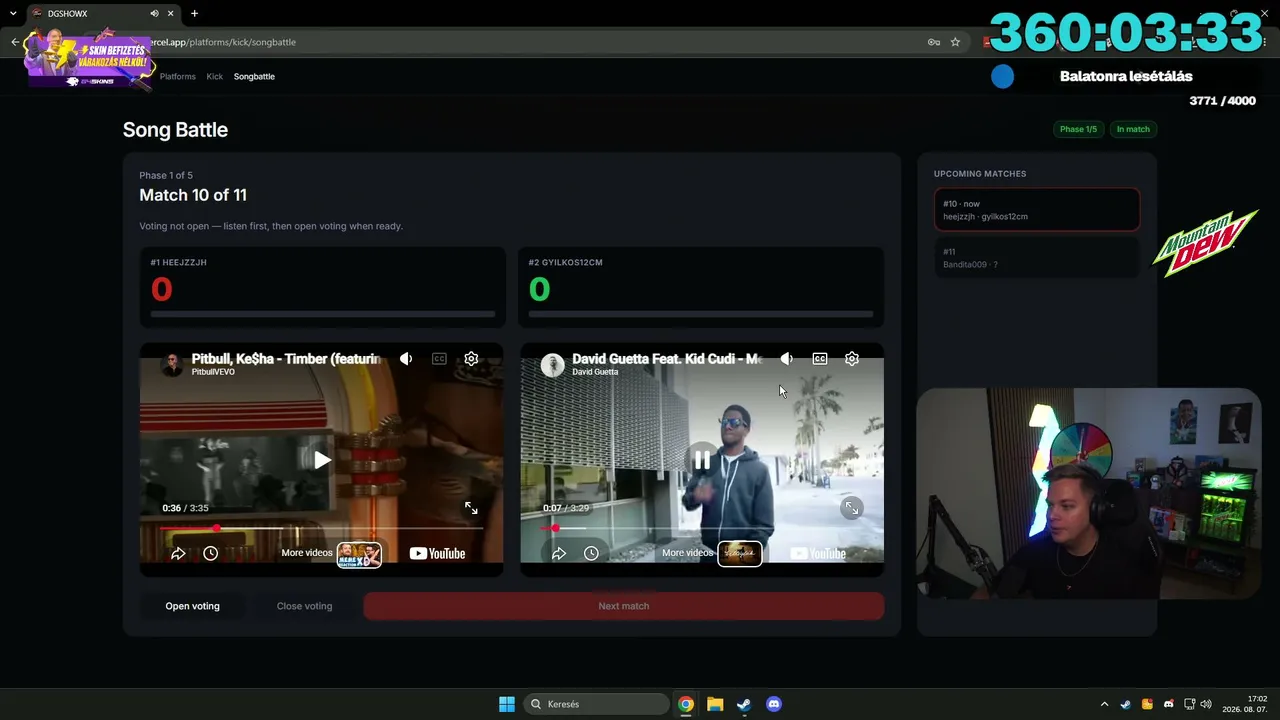Open the Pitbull, Ke$ha - Timber video title

286,358
